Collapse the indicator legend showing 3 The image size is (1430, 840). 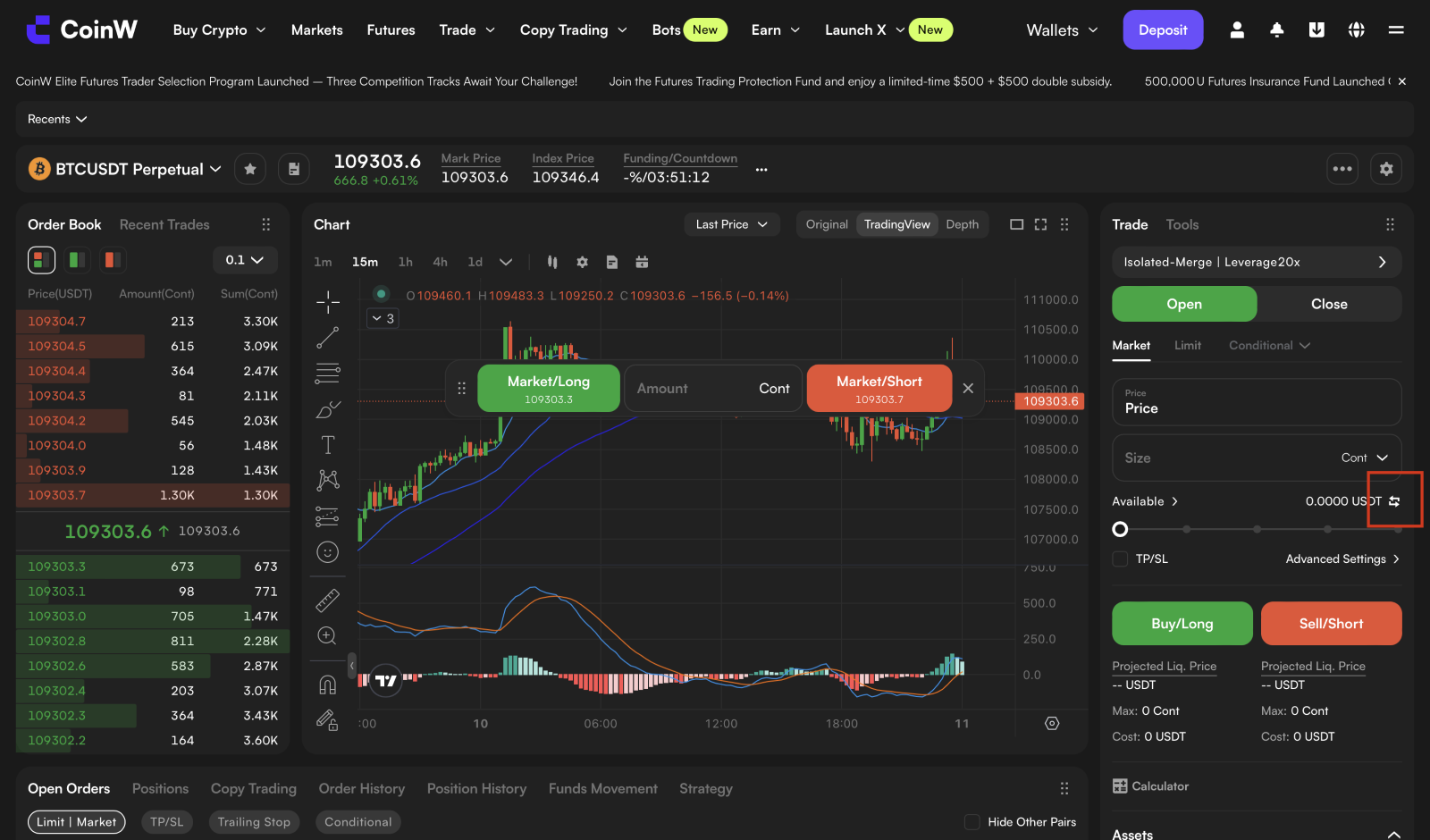point(383,318)
